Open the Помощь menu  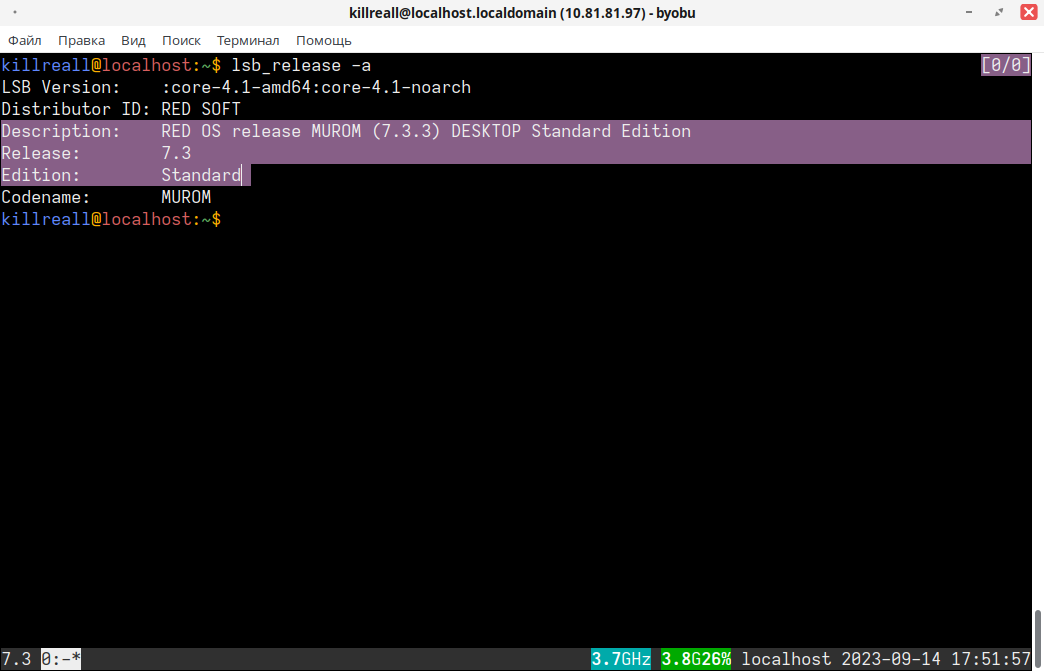coord(324,41)
